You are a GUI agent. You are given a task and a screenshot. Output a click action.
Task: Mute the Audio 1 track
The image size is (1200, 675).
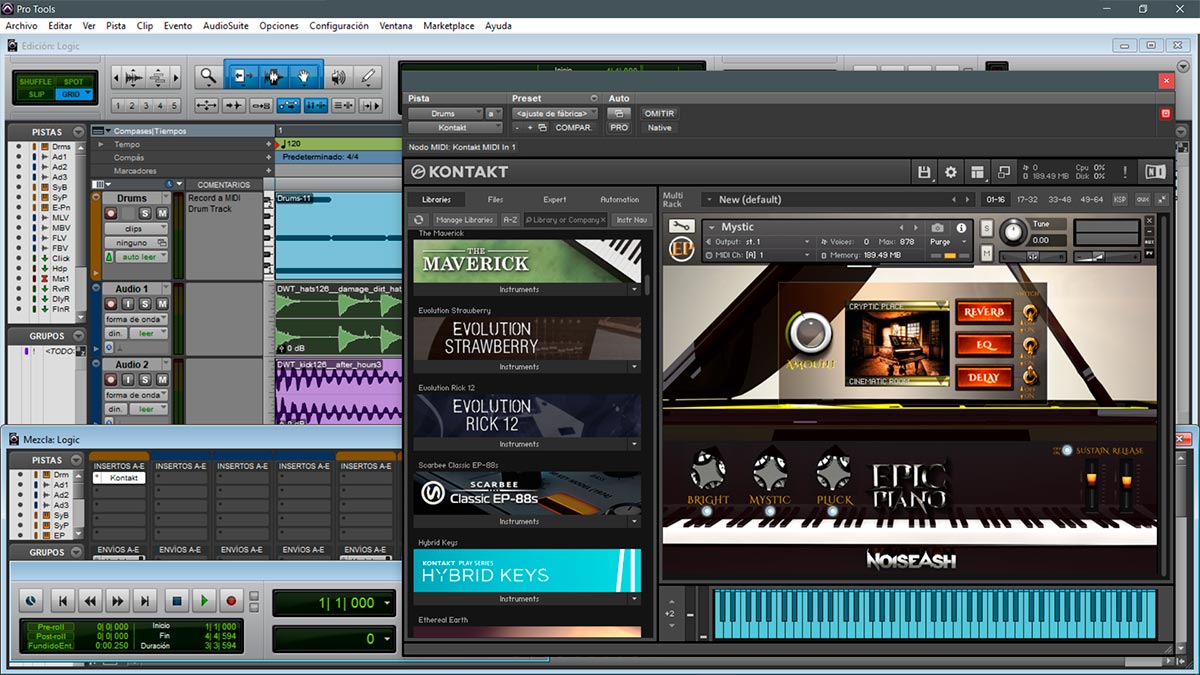coord(161,304)
